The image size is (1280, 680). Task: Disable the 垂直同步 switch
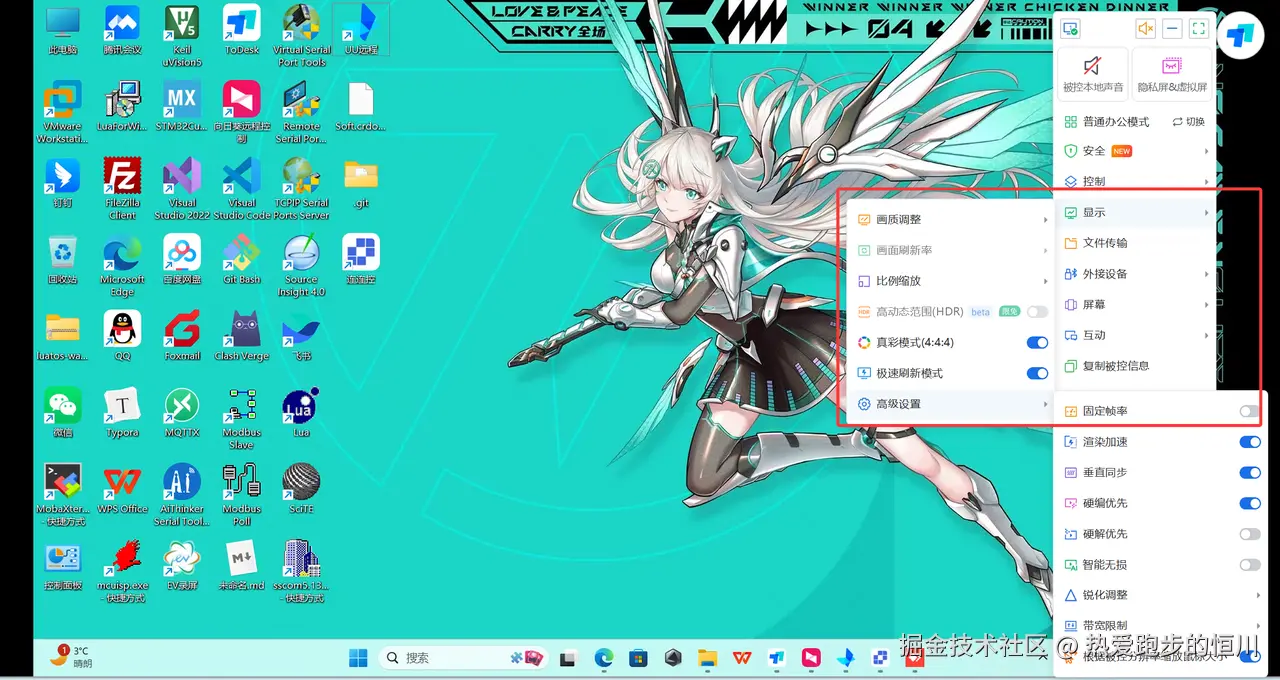coord(1249,473)
